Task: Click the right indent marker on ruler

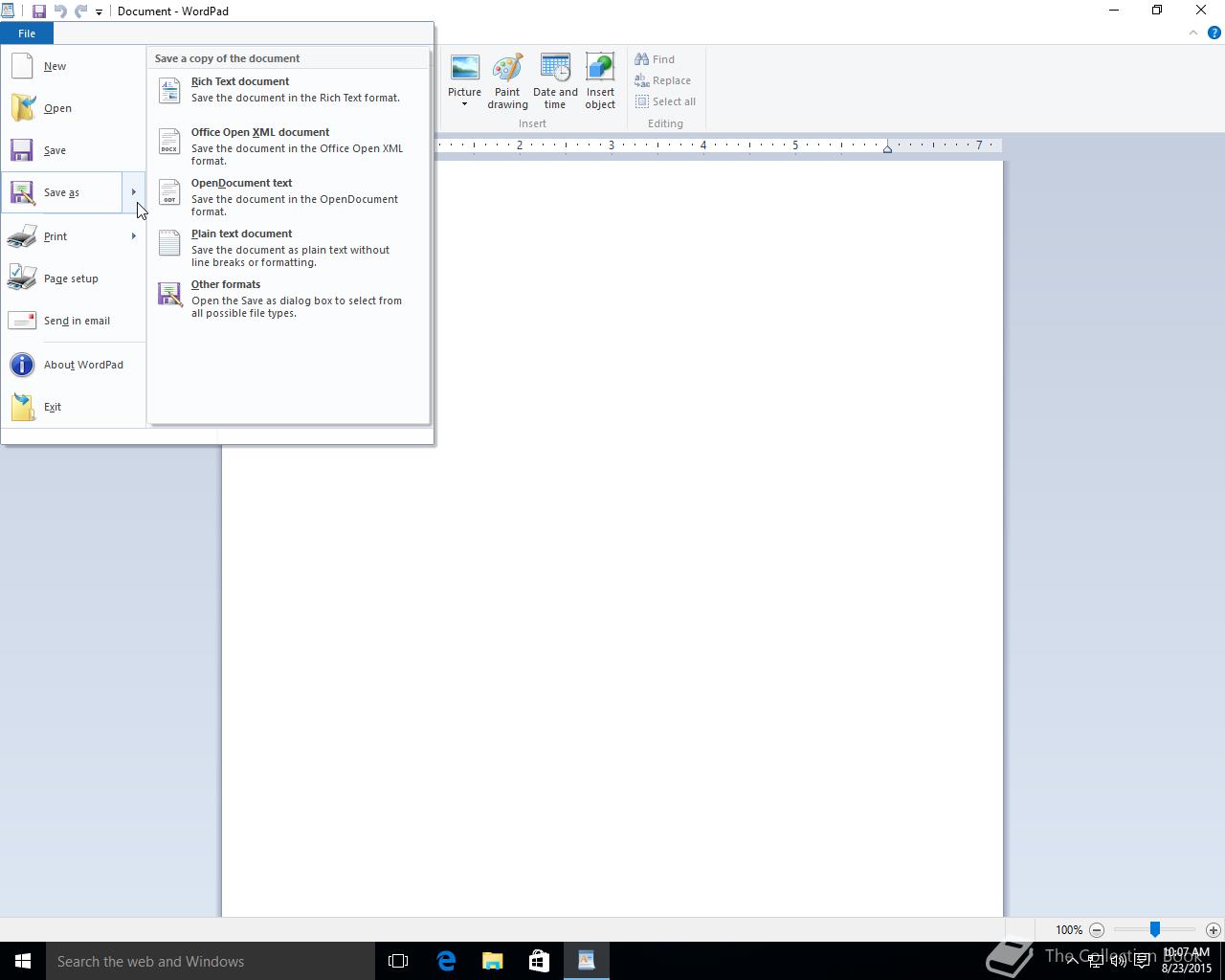Action: 887,148
